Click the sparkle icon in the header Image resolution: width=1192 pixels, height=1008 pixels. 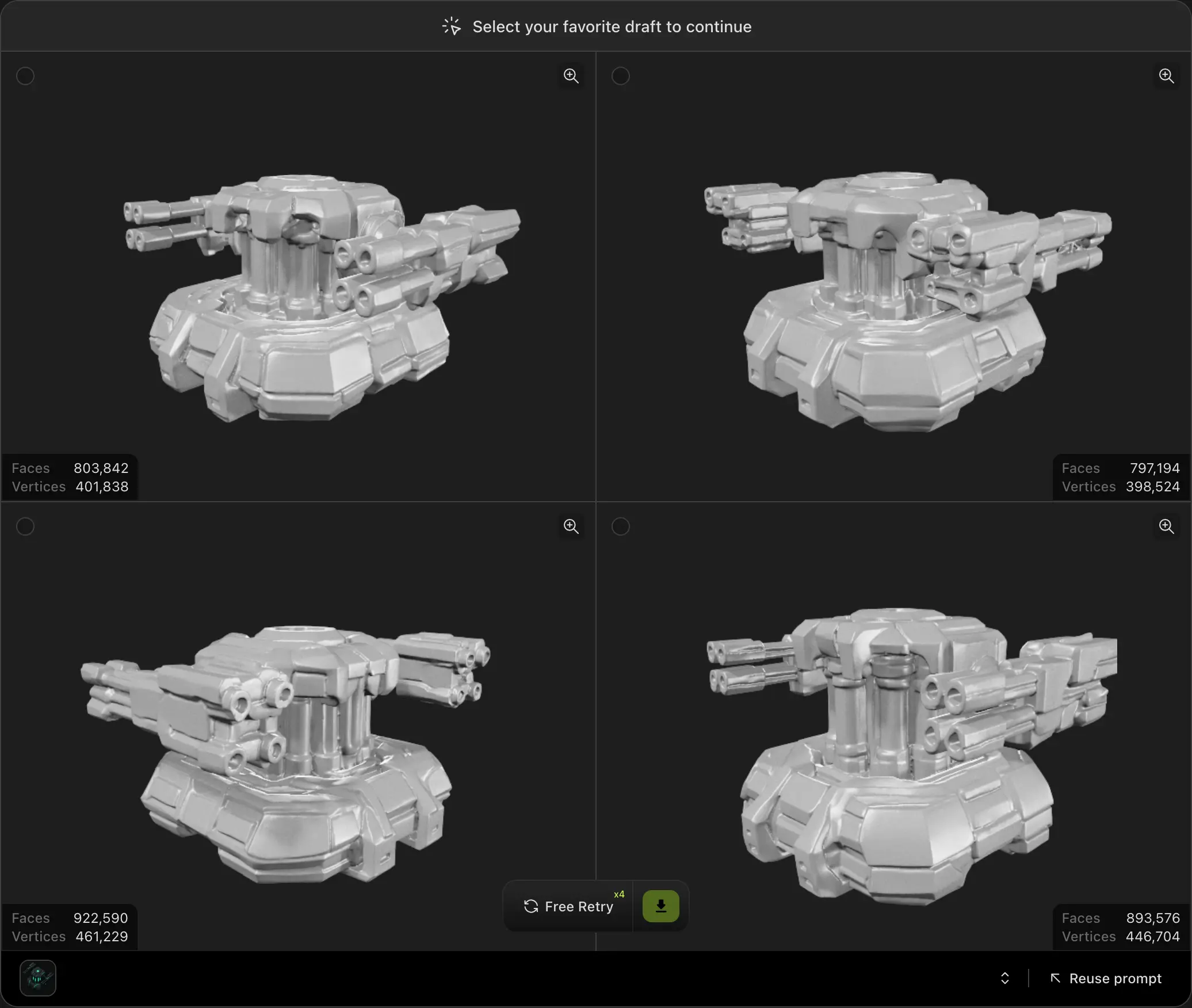coord(452,26)
